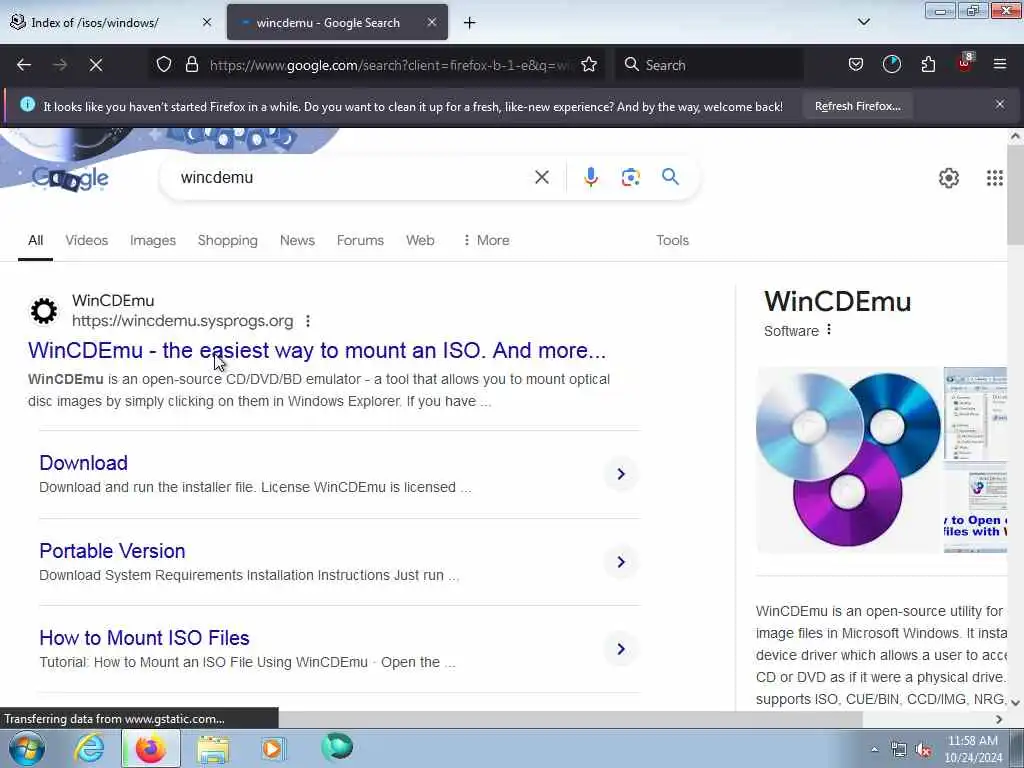Stop loading the page
Screen dimensions: 1024x768
tap(96, 65)
